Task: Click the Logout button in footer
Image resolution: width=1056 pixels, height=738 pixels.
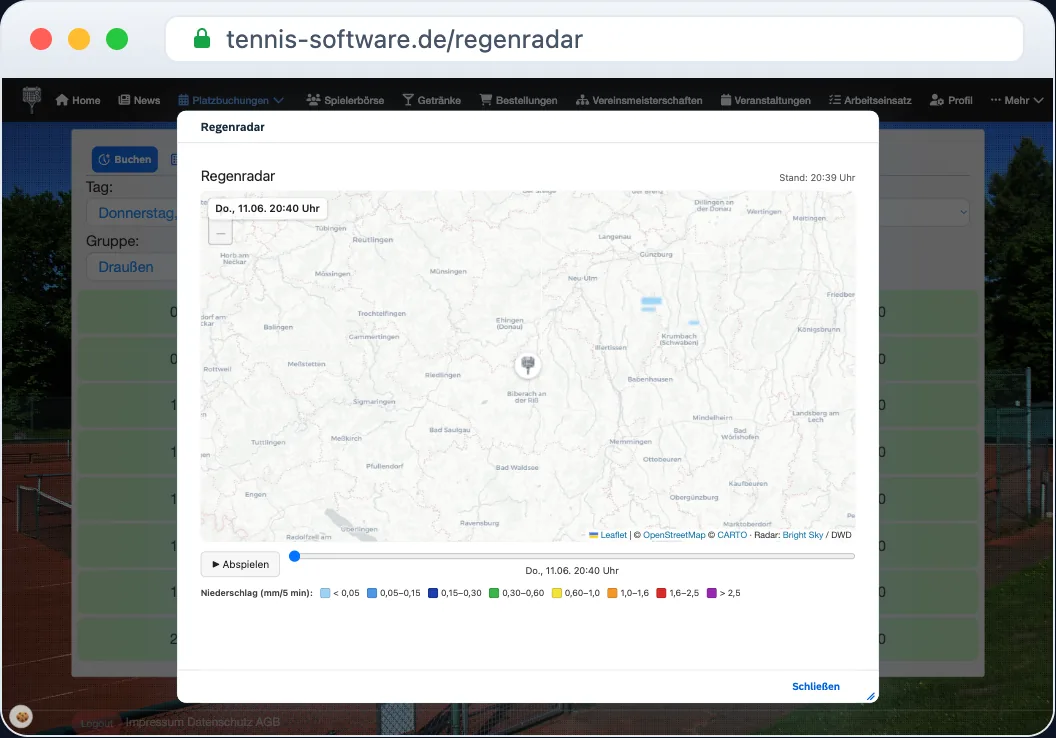Action: (x=97, y=723)
